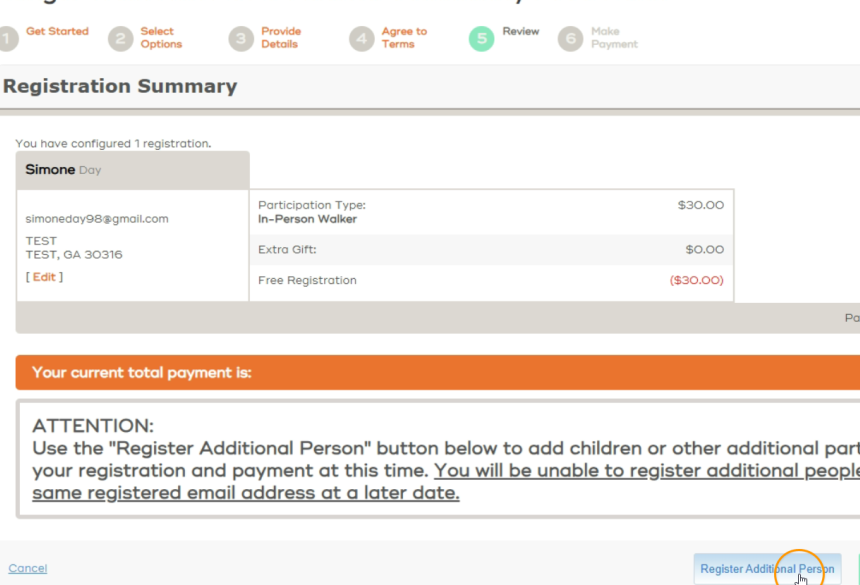This screenshot has width=860, height=585.
Task: Click the Free Registration discount row
Action: pos(490,281)
